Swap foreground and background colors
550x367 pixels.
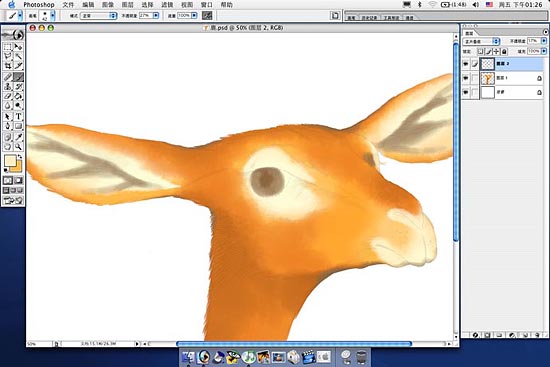(x=20, y=156)
